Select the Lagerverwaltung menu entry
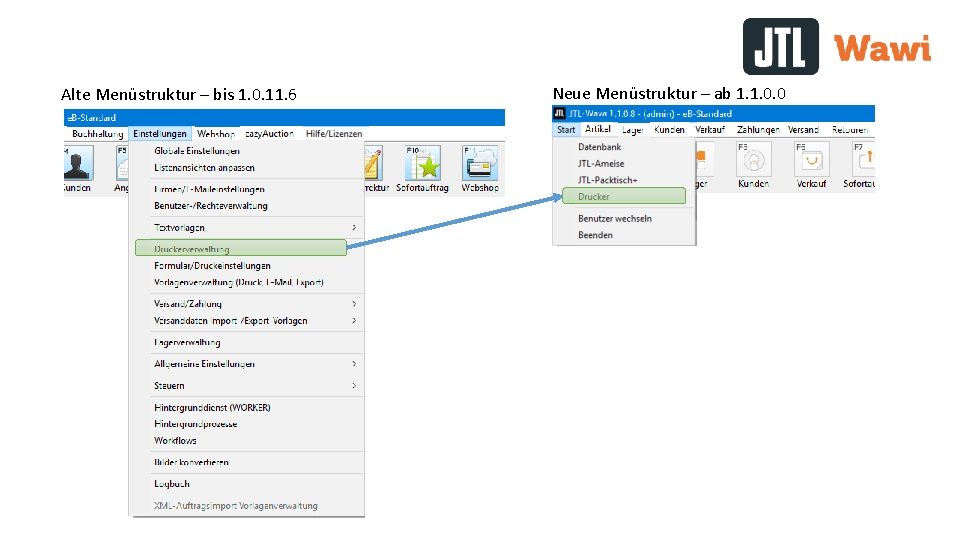The width and height of the screenshot is (960, 540). tap(187, 342)
